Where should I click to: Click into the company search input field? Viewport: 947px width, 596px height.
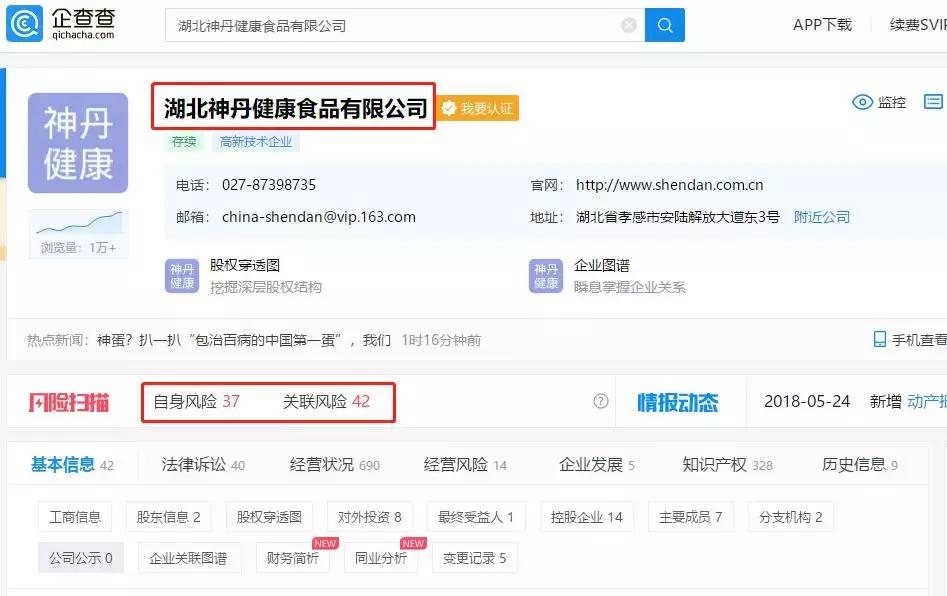(x=390, y=25)
